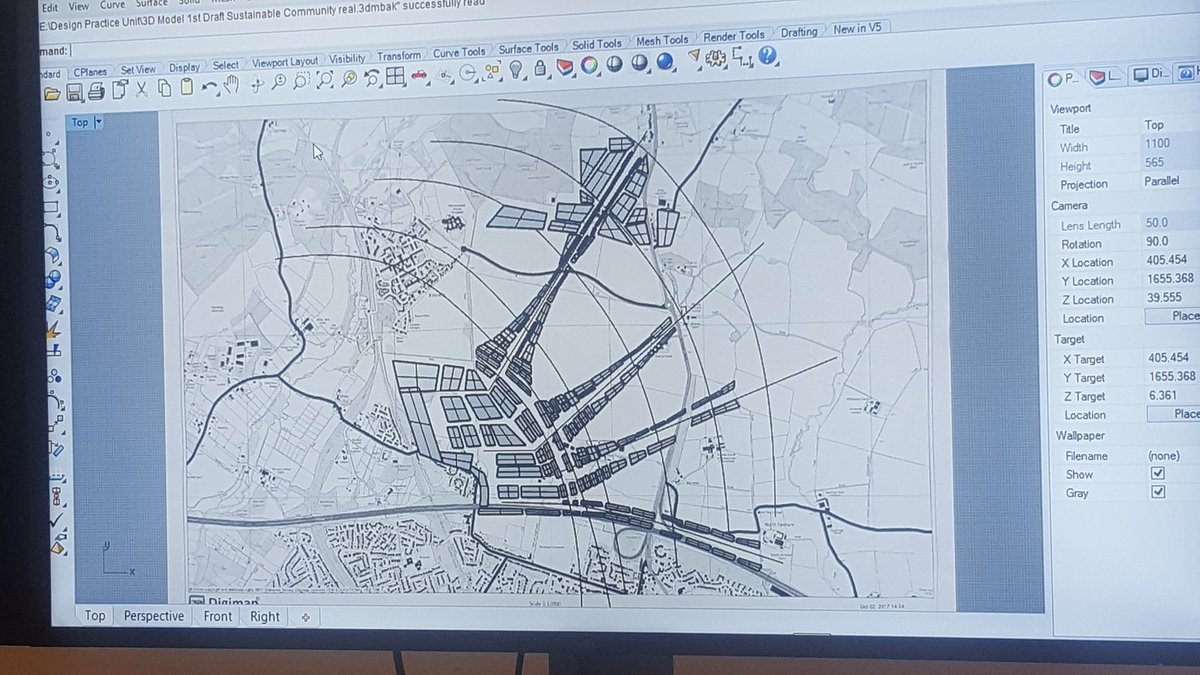Toggle the Wallpaper Gray checkbox
The image size is (1200, 675).
[1158, 493]
